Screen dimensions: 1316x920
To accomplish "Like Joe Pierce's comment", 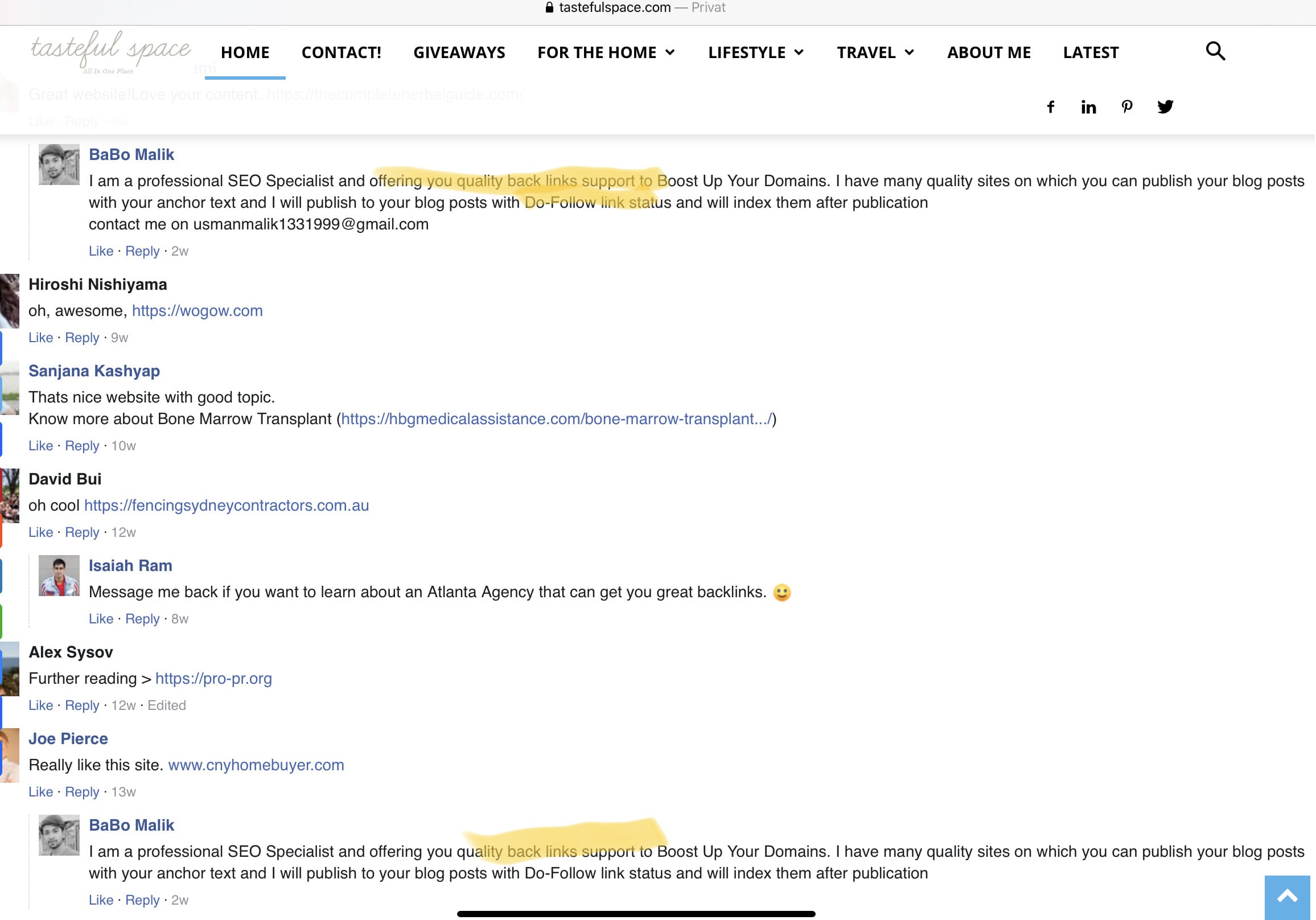I will pyautogui.click(x=40, y=792).
